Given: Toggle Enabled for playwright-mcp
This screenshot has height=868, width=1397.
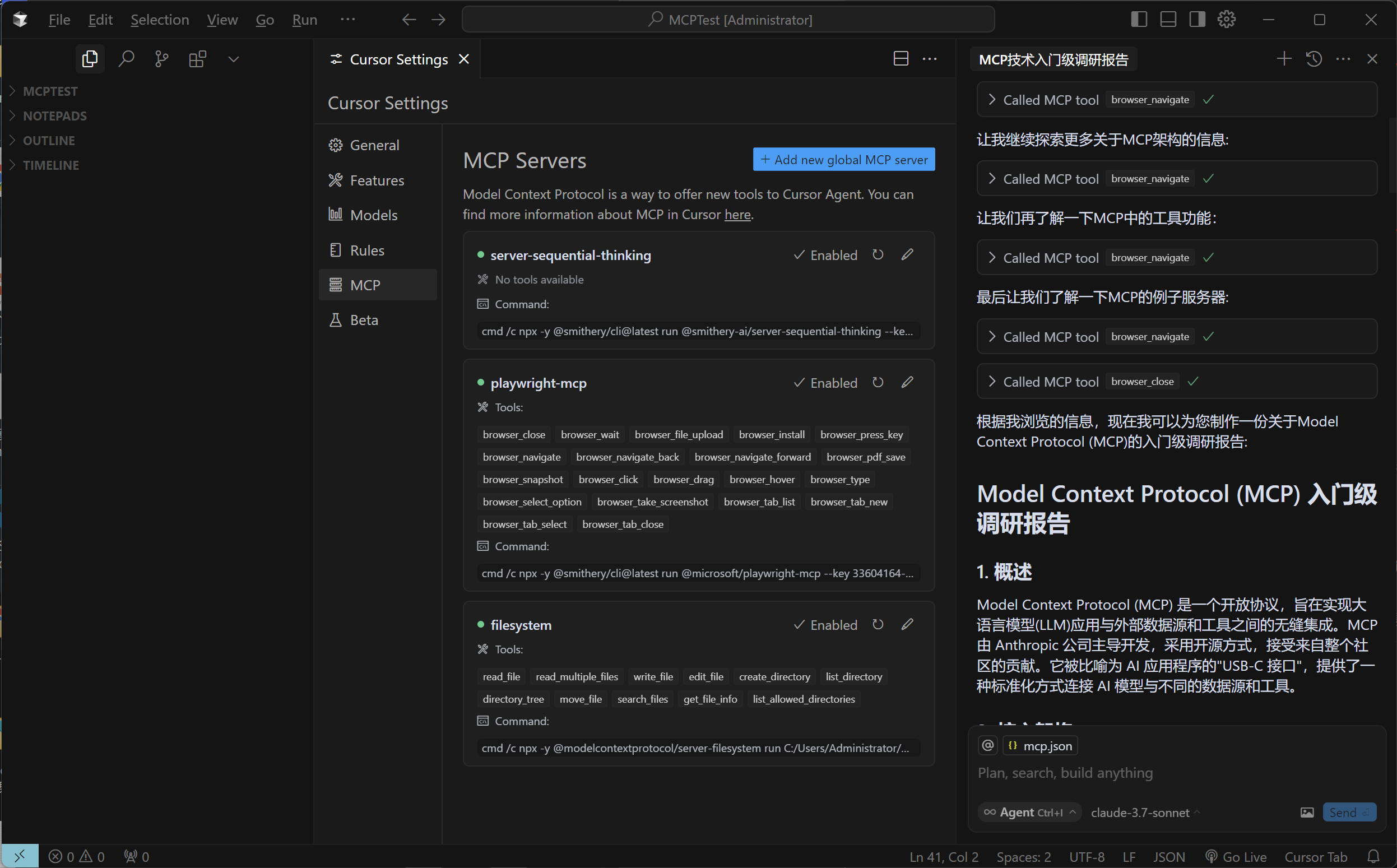Looking at the screenshot, I should tap(825, 383).
